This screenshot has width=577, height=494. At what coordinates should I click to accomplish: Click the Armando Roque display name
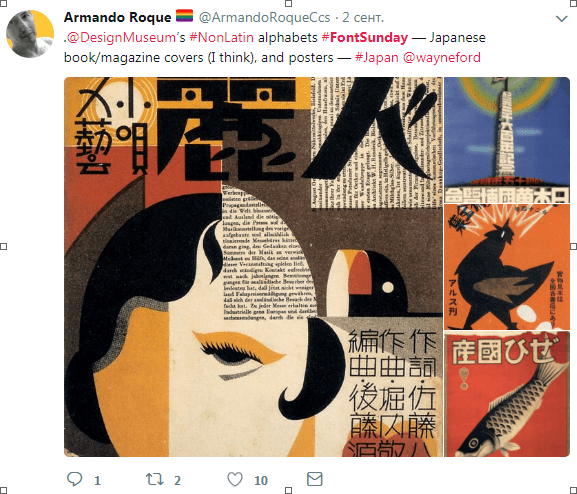click(117, 17)
